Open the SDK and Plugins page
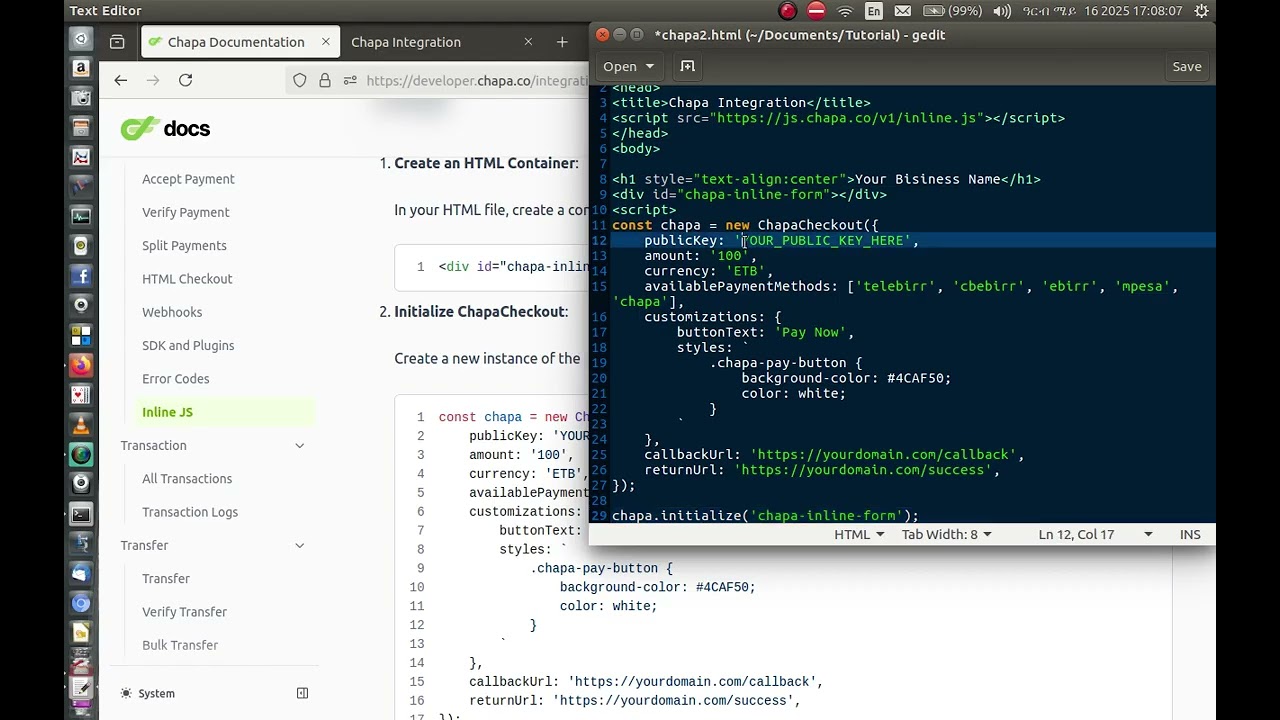The height and width of the screenshot is (720, 1280). pos(188,345)
